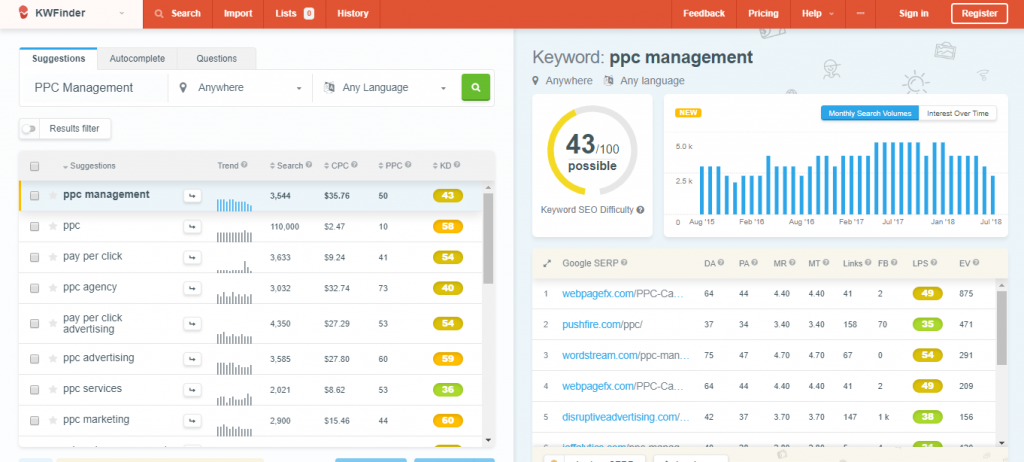Sort by Suggestions column
This screenshot has height=462, width=1024.
click(89, 166)
